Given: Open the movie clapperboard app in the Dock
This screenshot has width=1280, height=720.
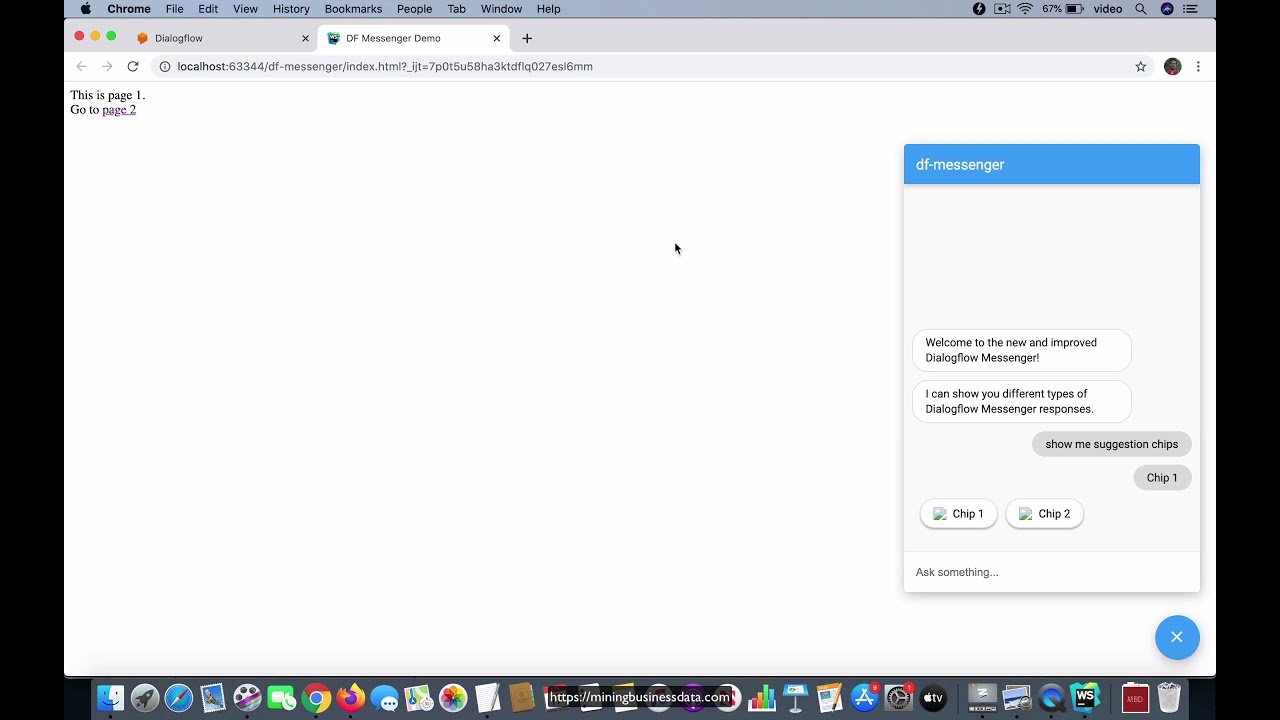Looking at the screenshot, I should click(247, 697).
